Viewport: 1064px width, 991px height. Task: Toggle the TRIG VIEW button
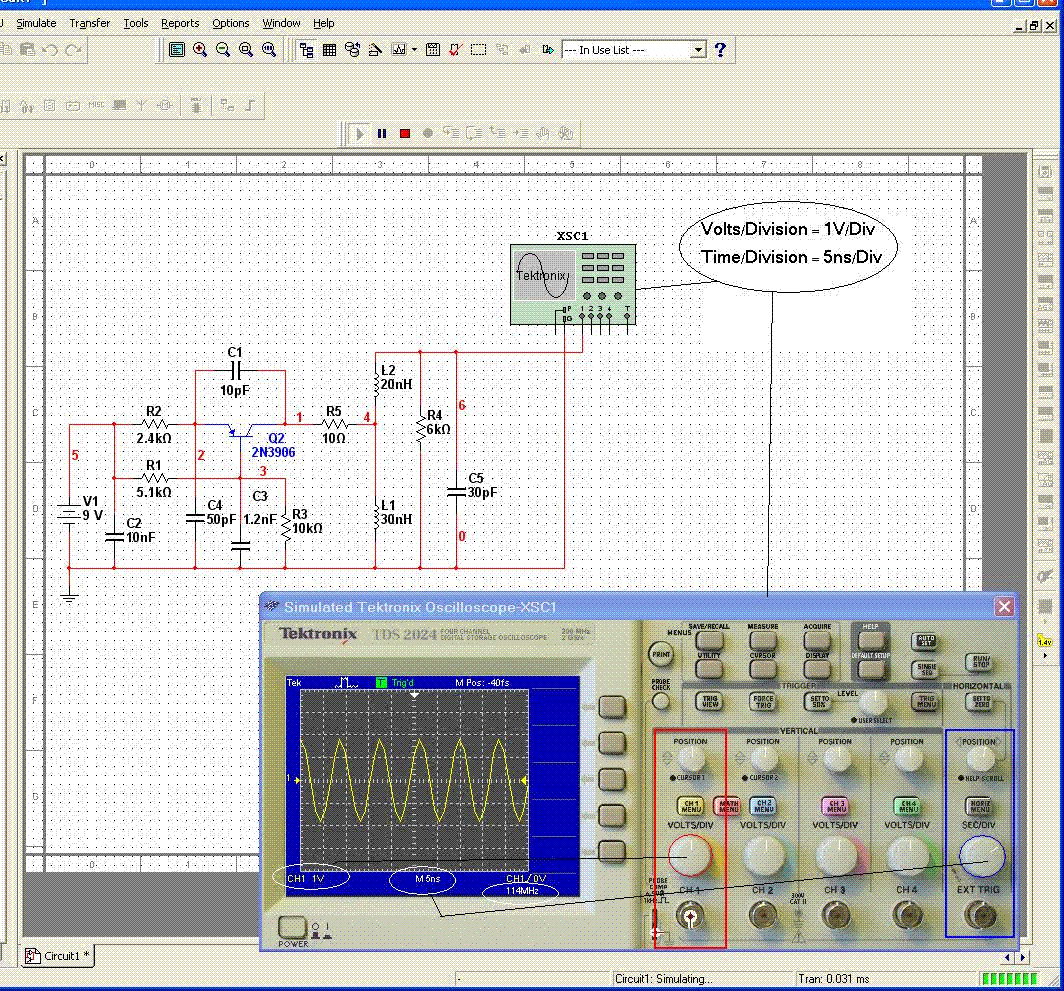pos(710,701)
